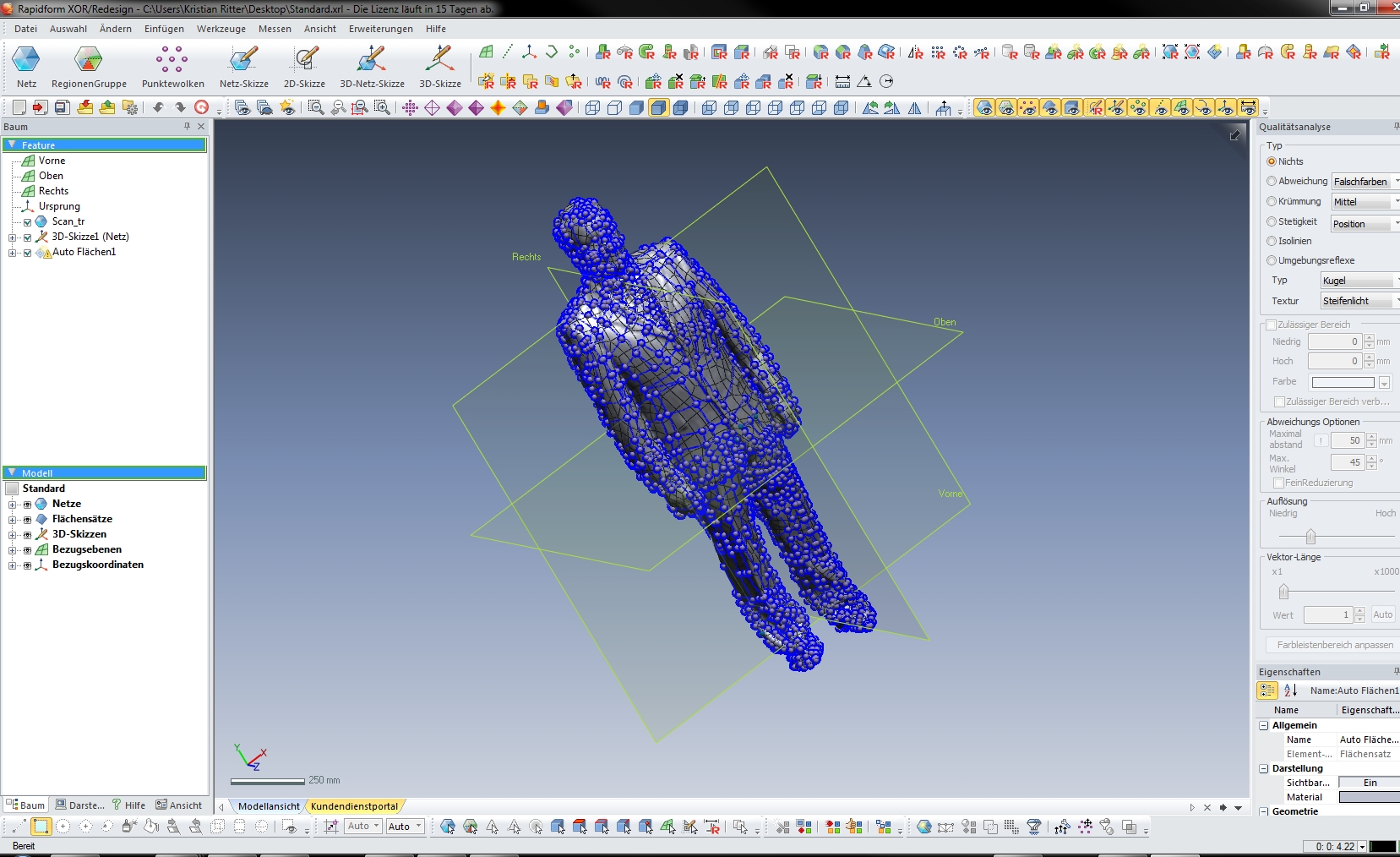Viewport: 1400px width, 857px height.
Task: Choose the Krümmung analysis option
Action: (x=1272, y=202)
